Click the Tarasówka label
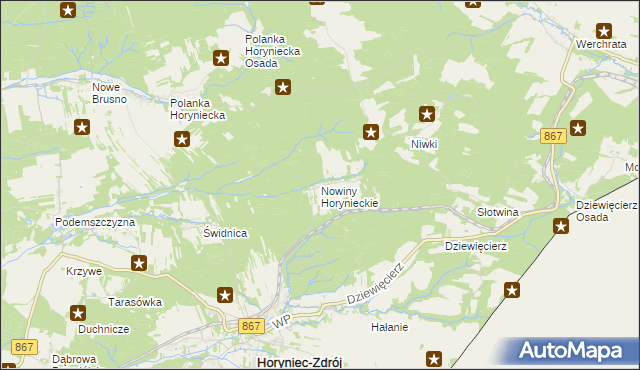Image resolution: width=640 pixels, height=370 pixels. point(135,302)
